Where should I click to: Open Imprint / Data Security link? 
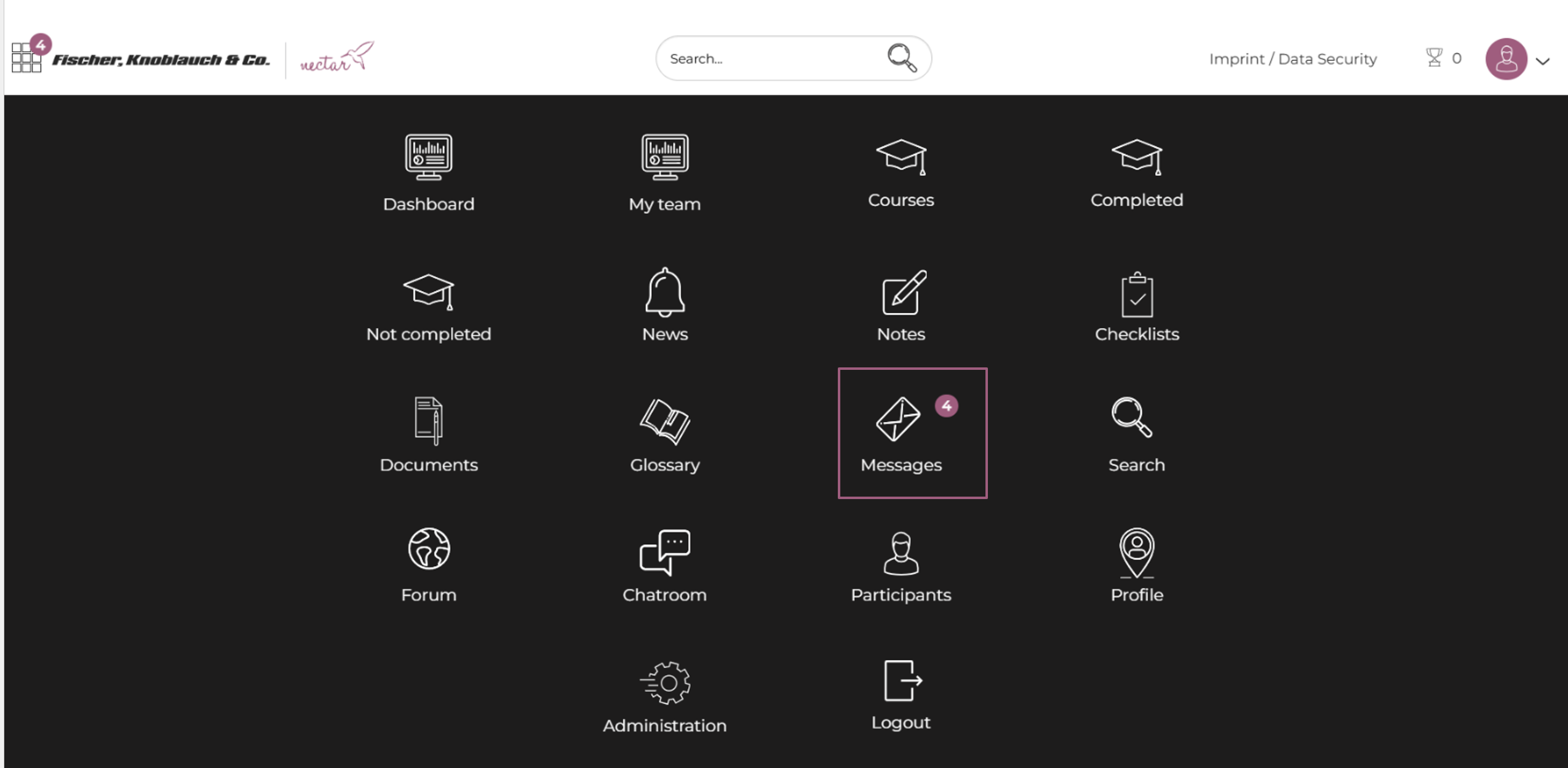coord(1292,59)
